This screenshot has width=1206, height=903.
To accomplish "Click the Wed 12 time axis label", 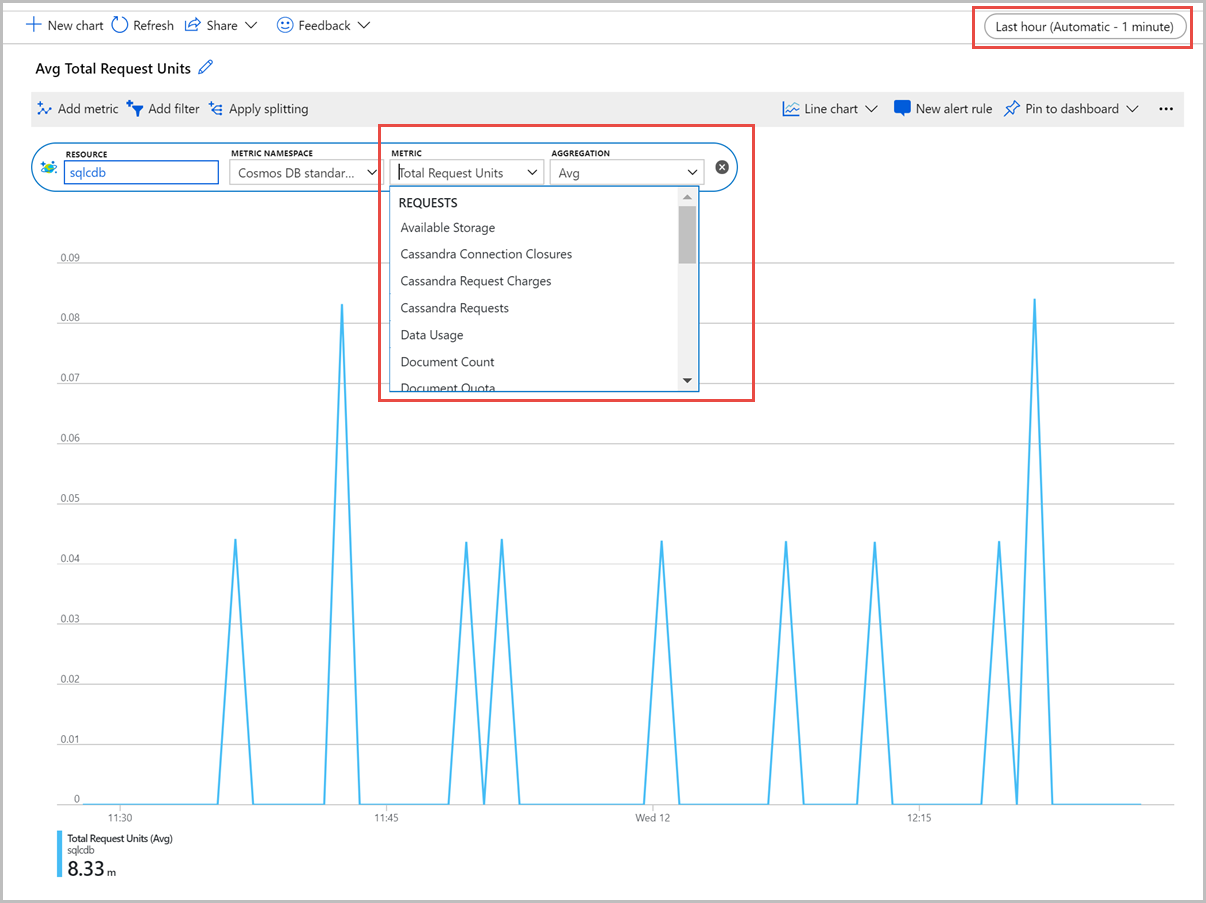I will pos(652,818).
